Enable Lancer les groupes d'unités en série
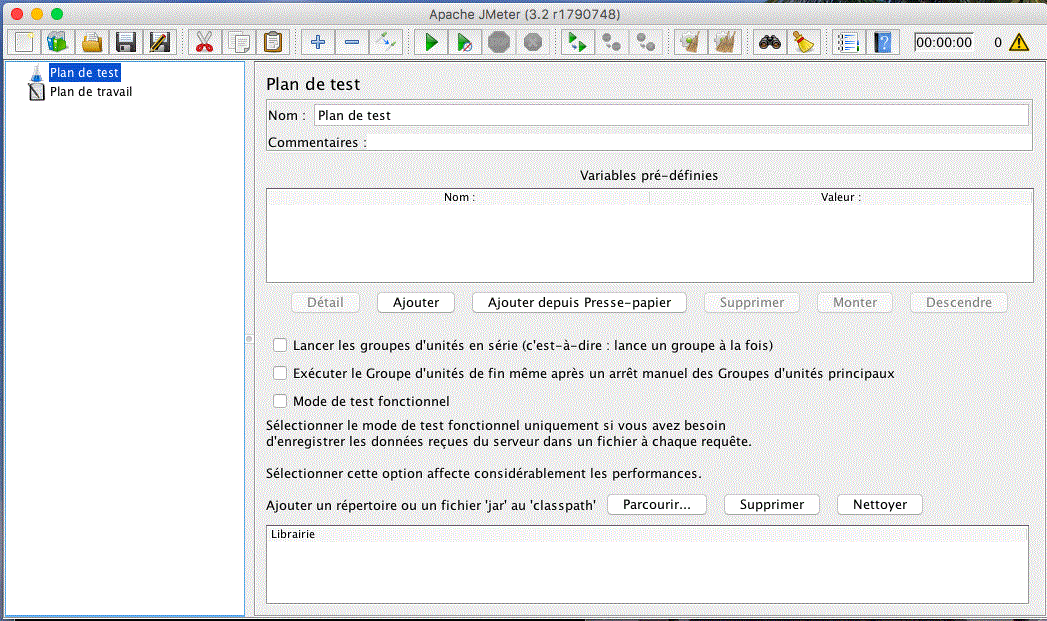This screenshot has height=621, width=1047. point(280,345)
